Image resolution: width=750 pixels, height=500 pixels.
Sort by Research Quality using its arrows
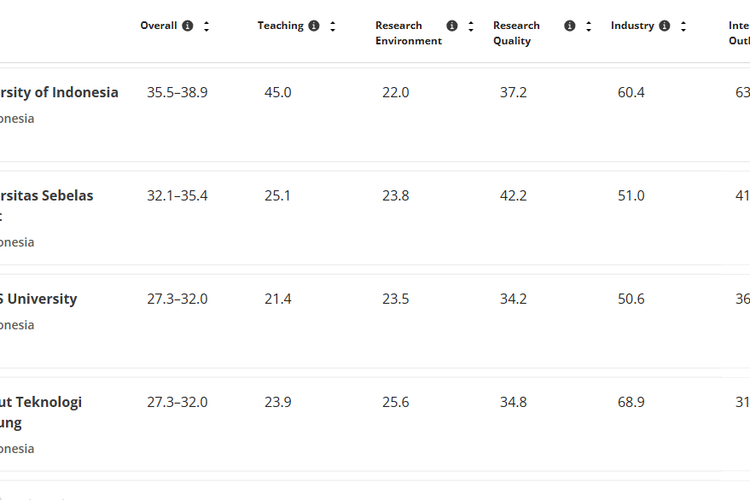(589, 26)
